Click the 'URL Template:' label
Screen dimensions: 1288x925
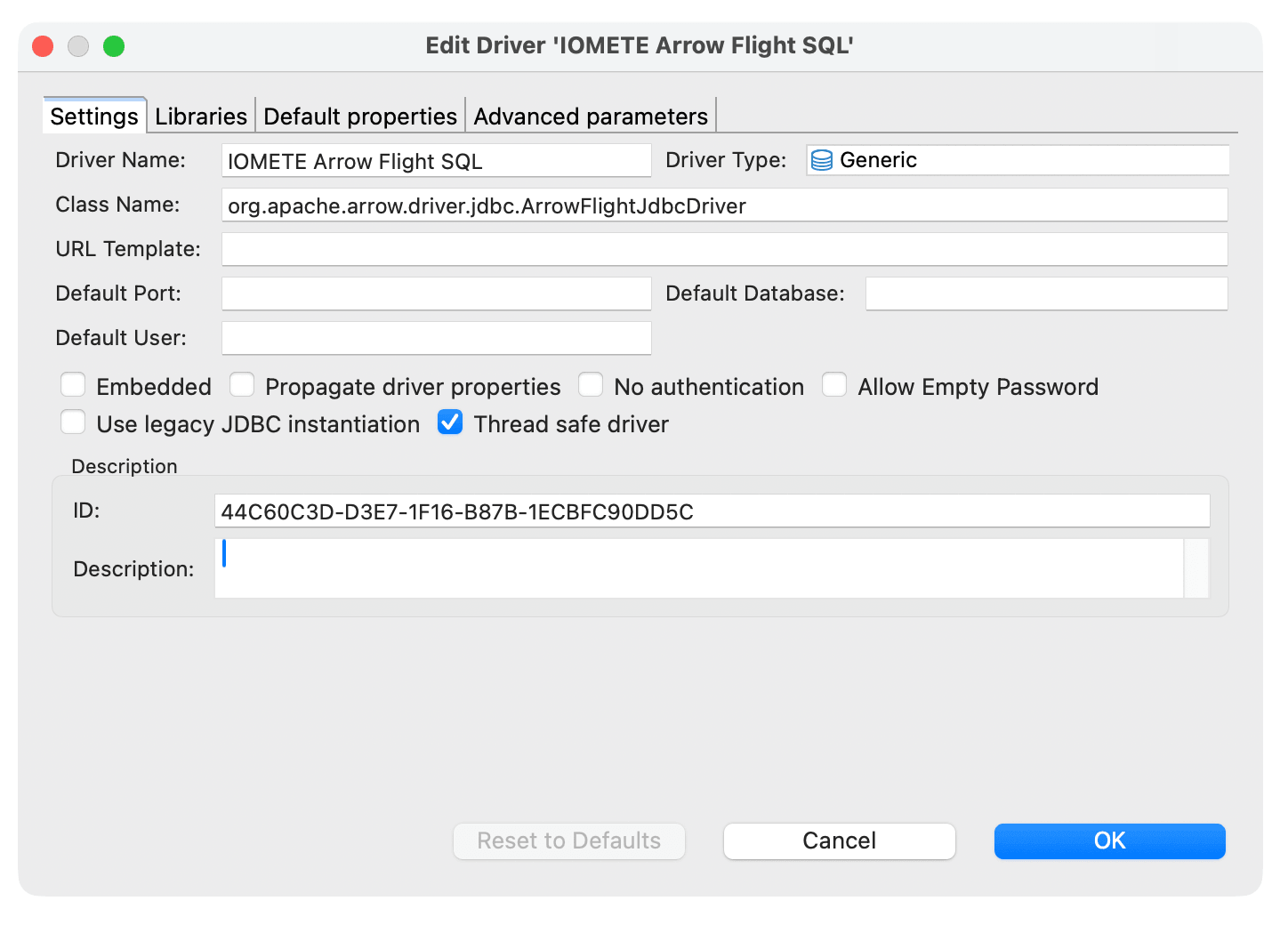tap(128, 249)
